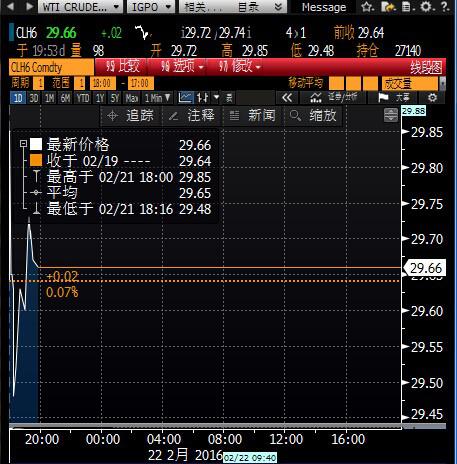Click the 线段图 line chart label
This screenshot has height=464, width=457.
(426, 68)
